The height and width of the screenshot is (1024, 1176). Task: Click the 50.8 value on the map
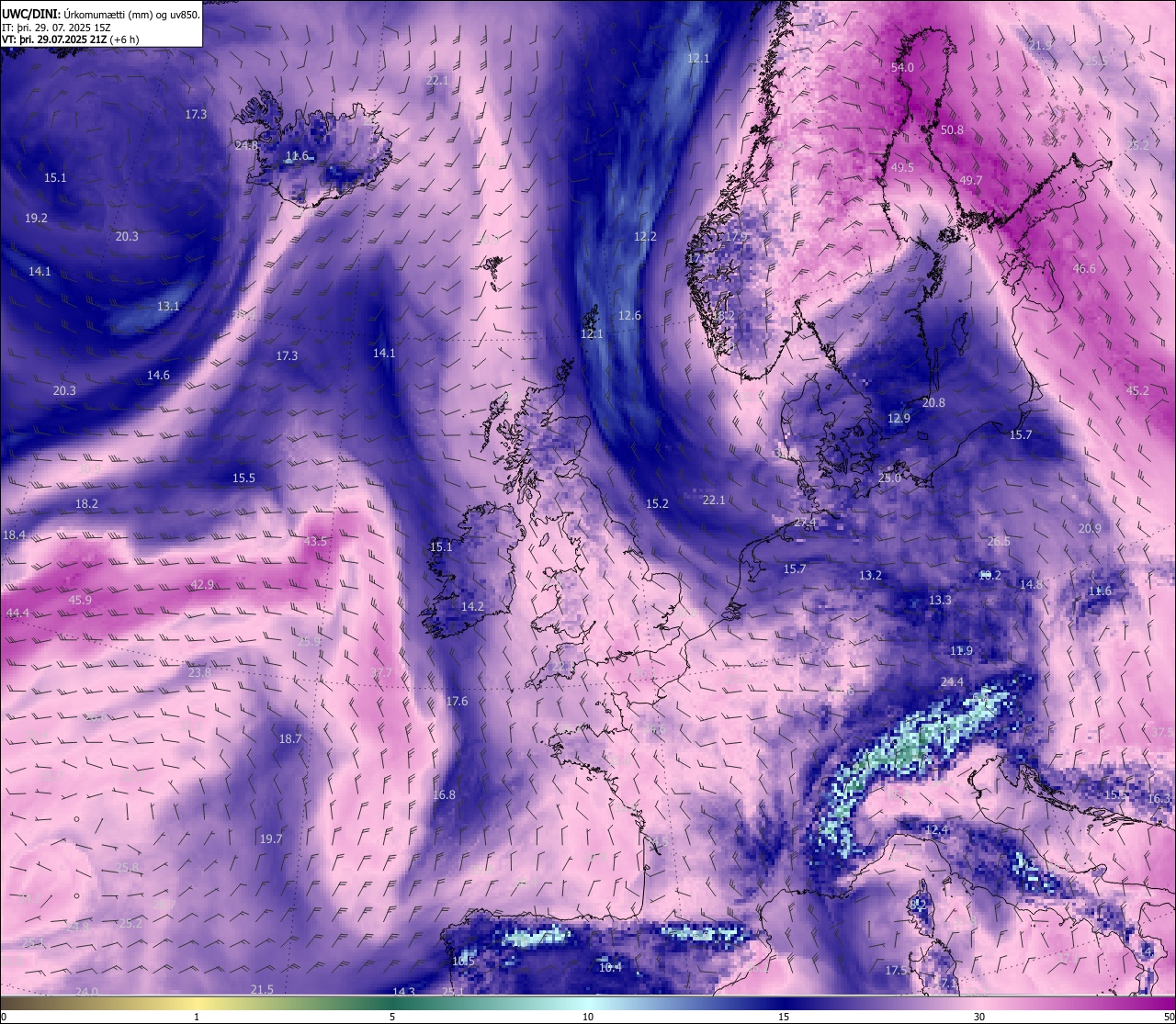coord(952,130)
